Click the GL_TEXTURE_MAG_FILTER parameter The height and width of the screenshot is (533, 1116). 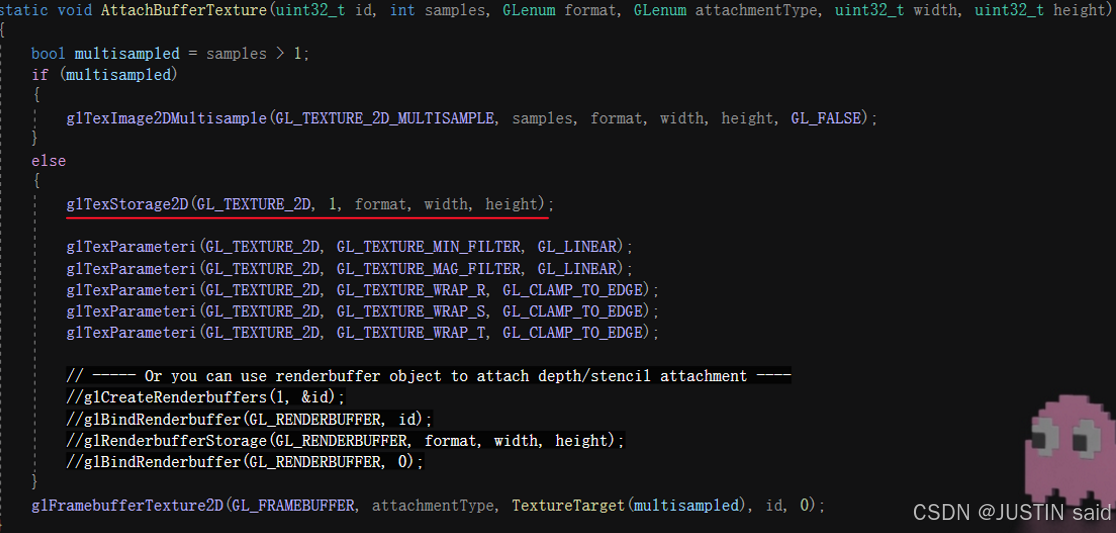pos(428,268)
